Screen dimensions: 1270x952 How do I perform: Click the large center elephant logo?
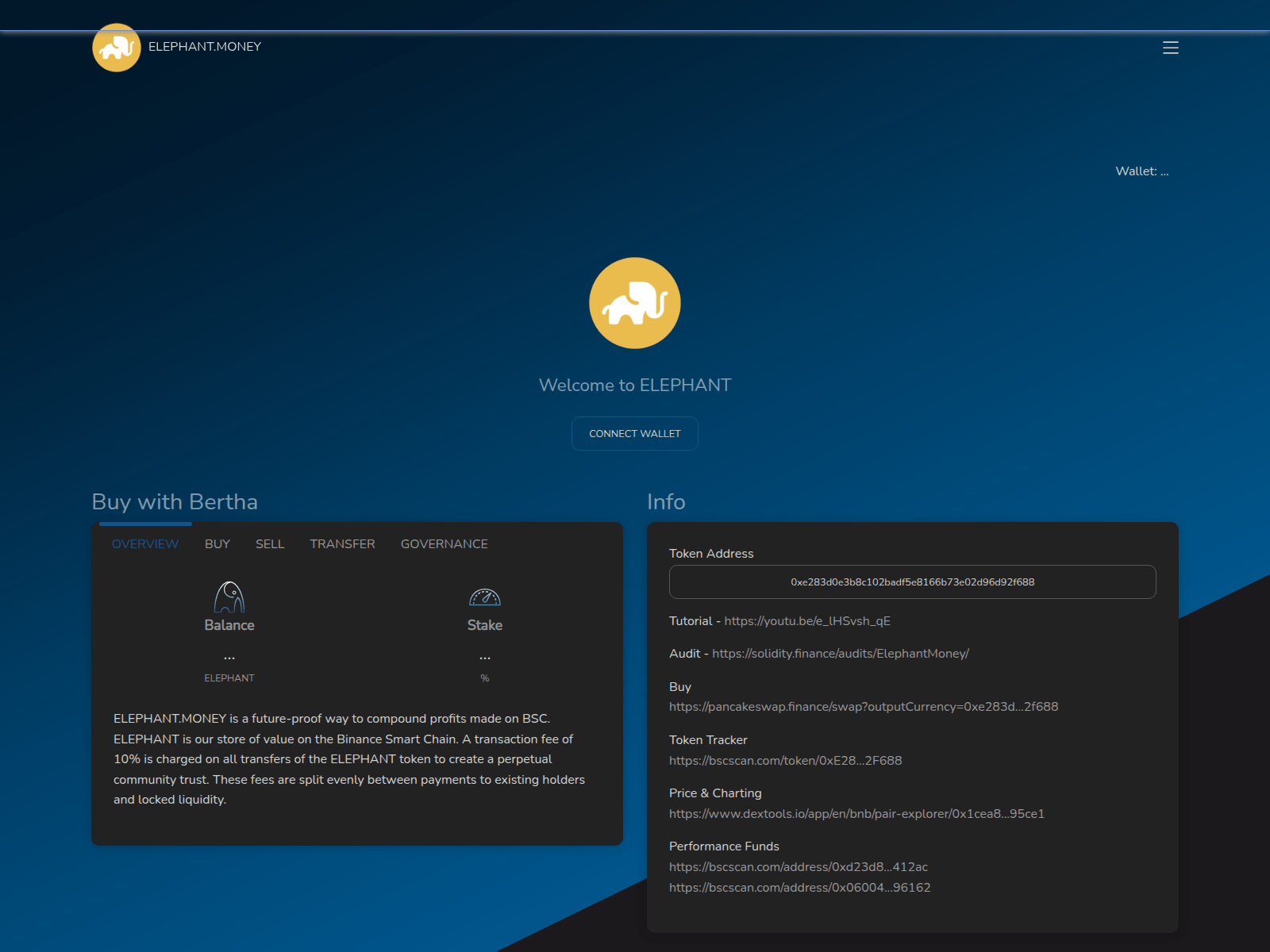tap(635, 303)
